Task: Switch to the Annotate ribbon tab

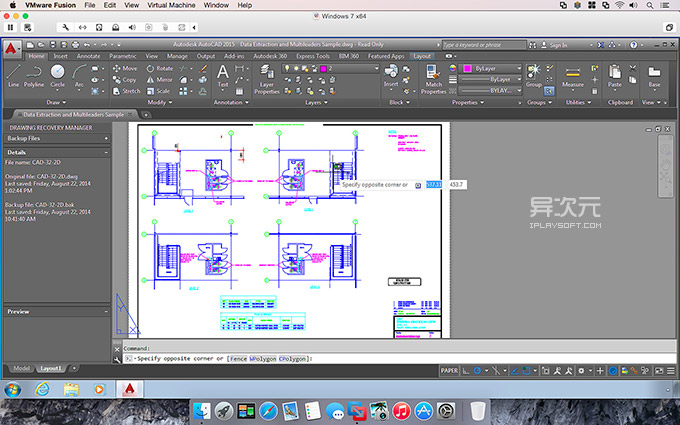Action: (x=88, y=56)
